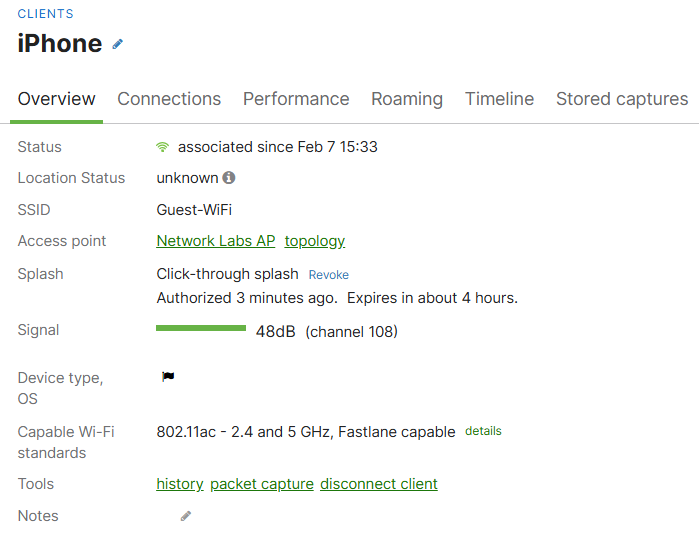The height and width of the screenshot is (535, 699).
Task: Open the Network Labs AP link
Action: [216, 241]
